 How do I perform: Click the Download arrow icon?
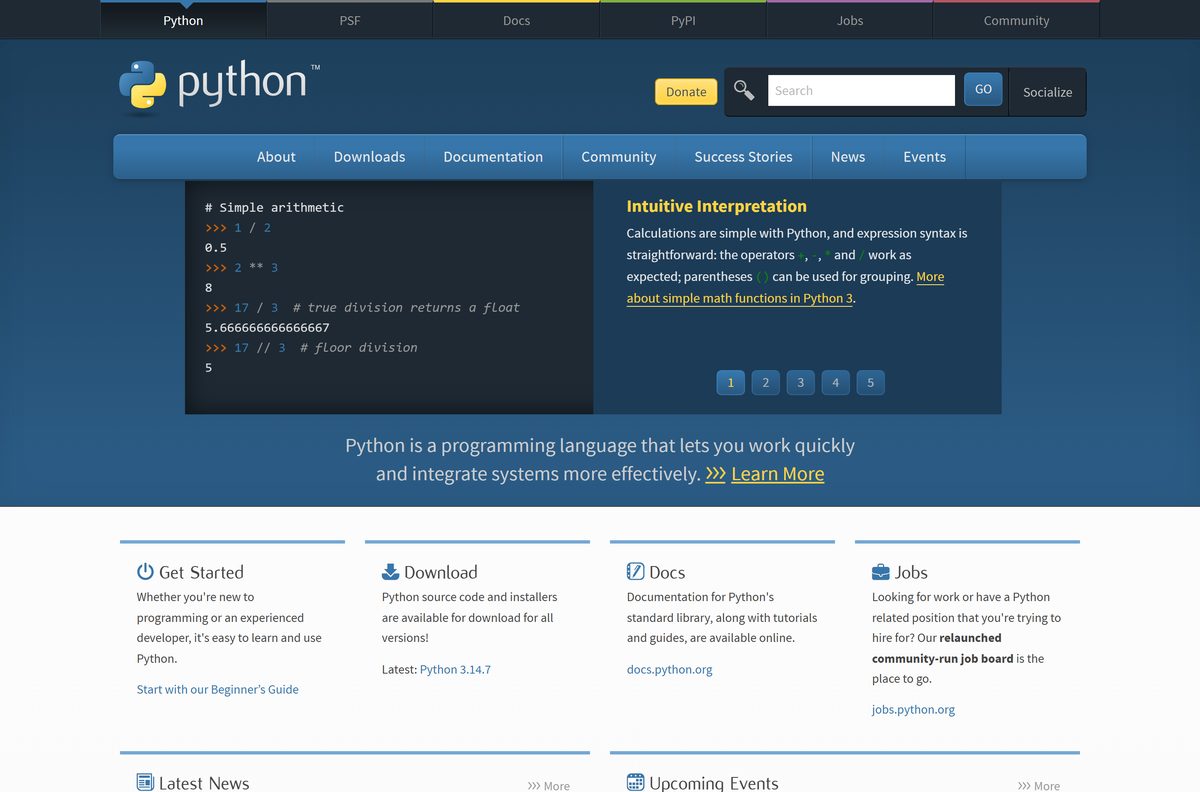[x=390, y=572]
